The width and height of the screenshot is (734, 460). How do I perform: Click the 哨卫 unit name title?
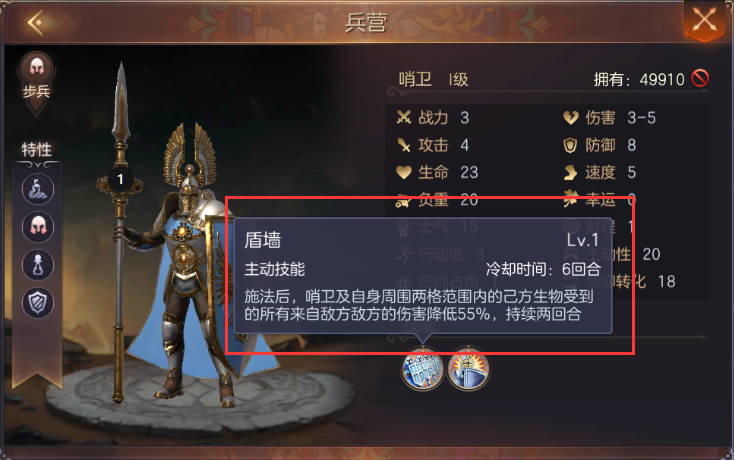pyautogui.click(x=415, y=79)
